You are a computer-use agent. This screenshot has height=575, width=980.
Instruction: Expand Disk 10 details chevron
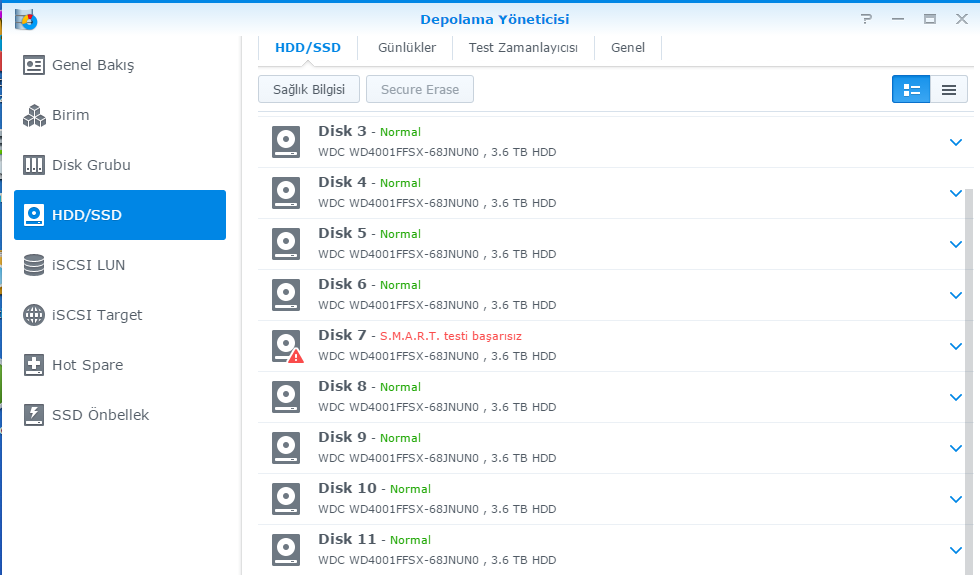[x=955, y=499]
